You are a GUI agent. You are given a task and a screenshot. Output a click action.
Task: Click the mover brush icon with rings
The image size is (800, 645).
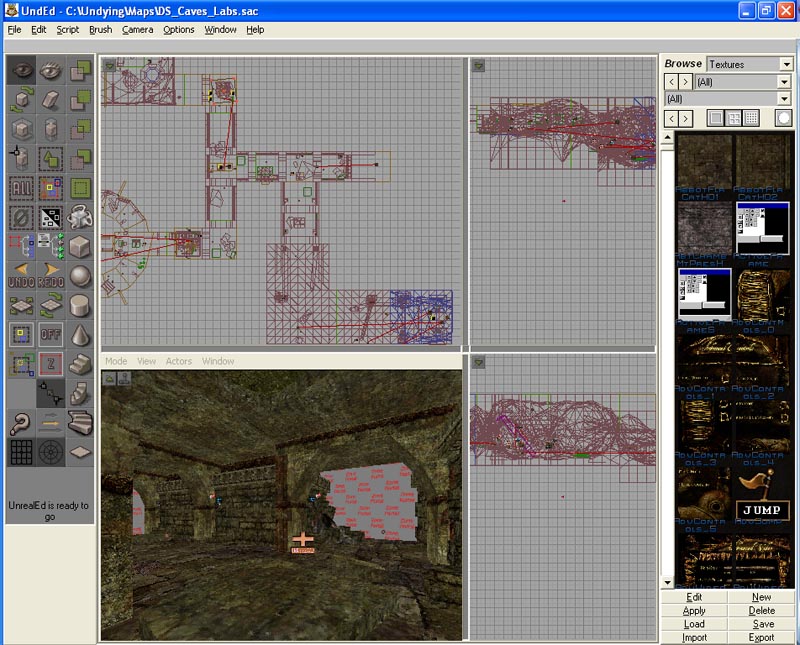click(x=80, y=217)
